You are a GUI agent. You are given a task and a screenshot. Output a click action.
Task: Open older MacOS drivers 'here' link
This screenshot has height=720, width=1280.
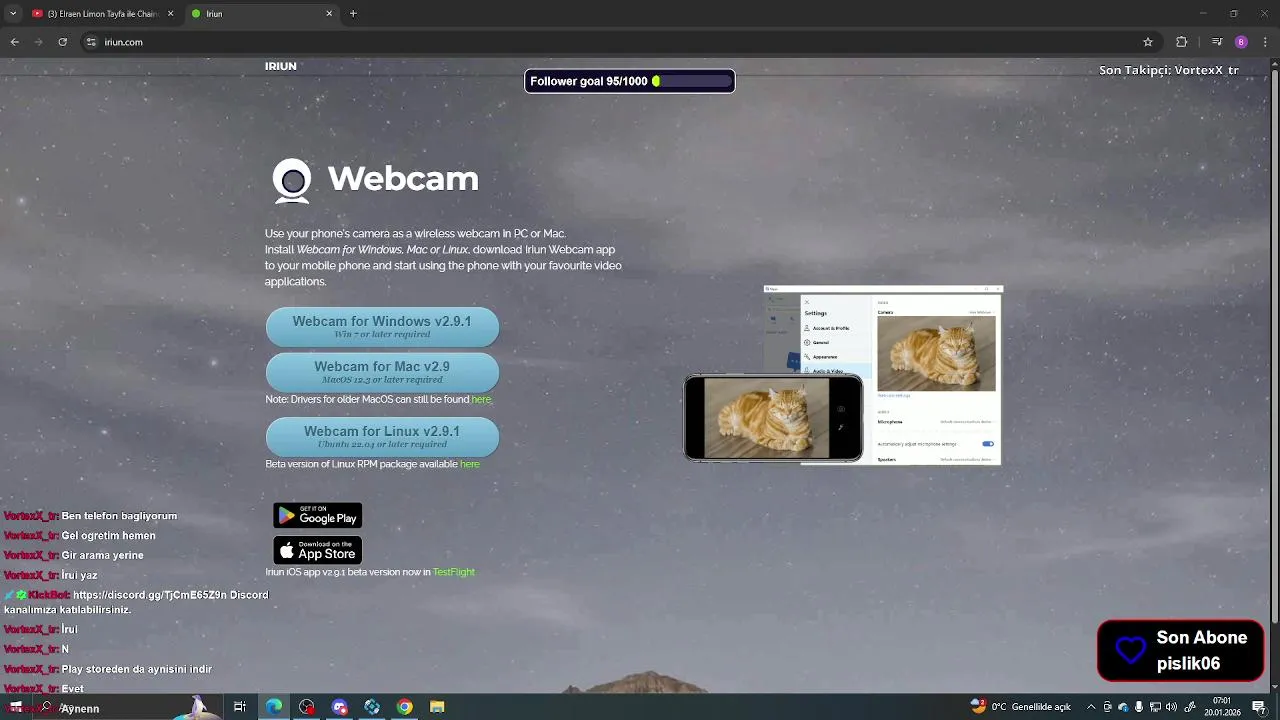[x=481, y=399]
